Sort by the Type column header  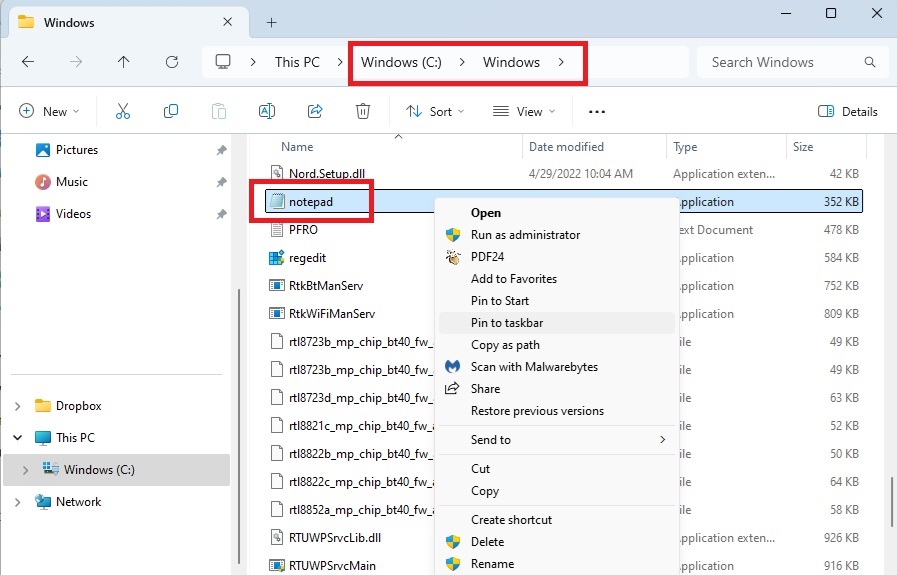[685, 147]
